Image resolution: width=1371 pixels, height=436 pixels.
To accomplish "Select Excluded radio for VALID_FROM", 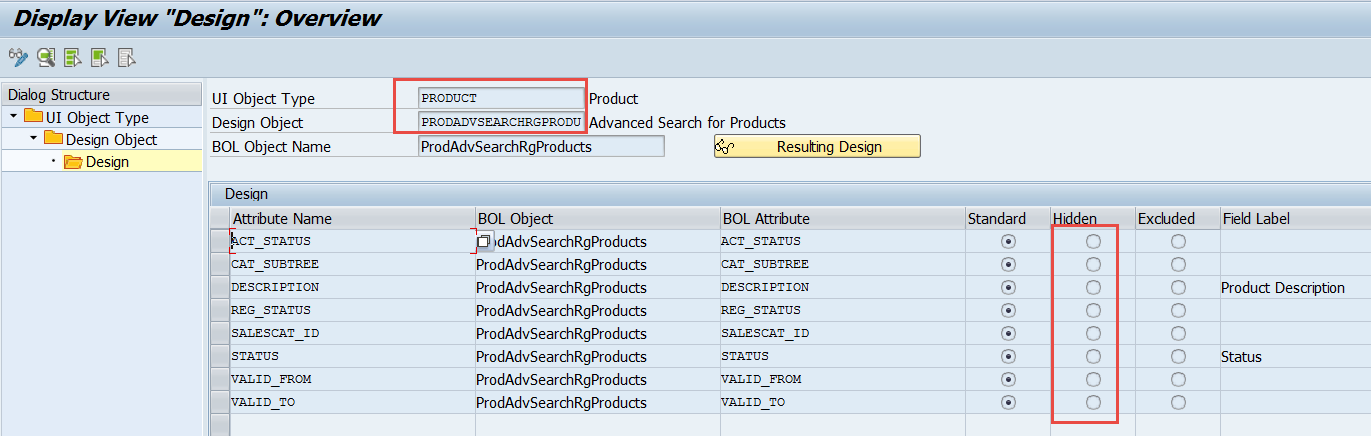I will click(x=1178, y=379).
